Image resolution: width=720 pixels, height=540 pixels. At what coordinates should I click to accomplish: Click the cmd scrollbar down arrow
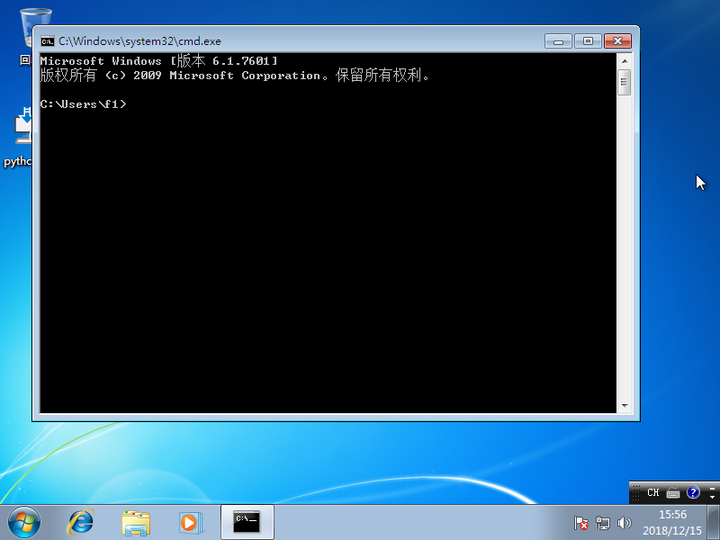pos(624,405)
